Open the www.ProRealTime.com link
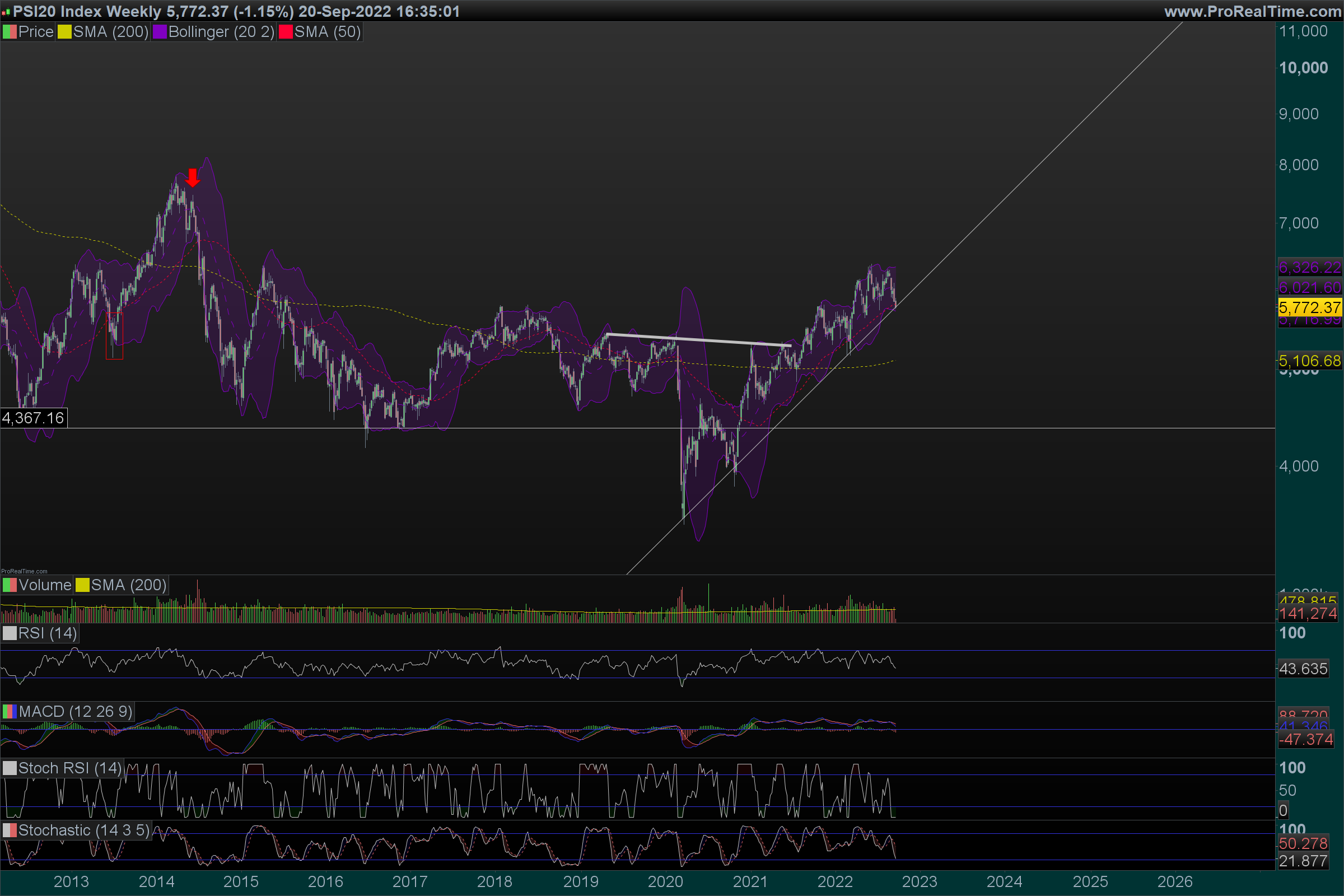The image size is (1344, 896). point(1252,11)
